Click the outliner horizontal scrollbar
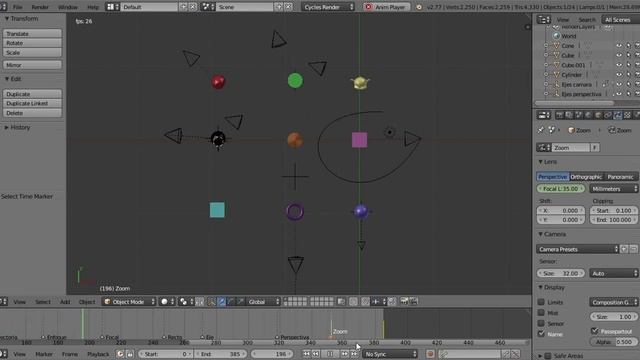This screenshot has width=640, height=360. point(575,103)
